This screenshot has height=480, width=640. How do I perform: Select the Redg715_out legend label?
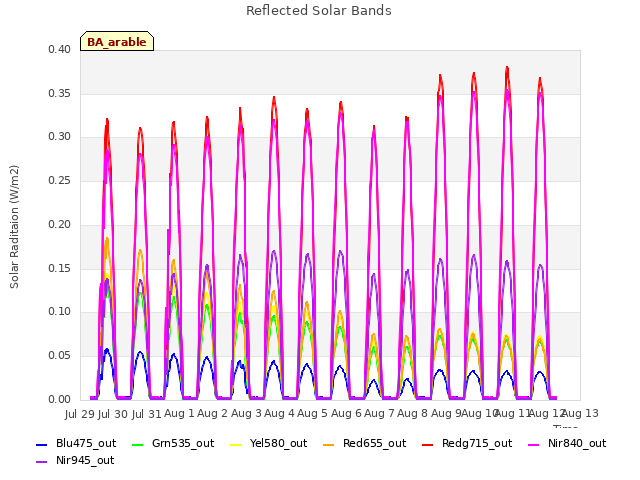[477, 444]
